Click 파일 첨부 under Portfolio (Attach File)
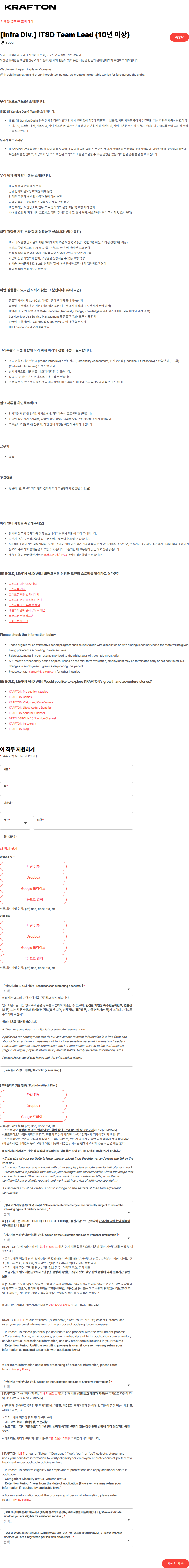 point(33,1095)
